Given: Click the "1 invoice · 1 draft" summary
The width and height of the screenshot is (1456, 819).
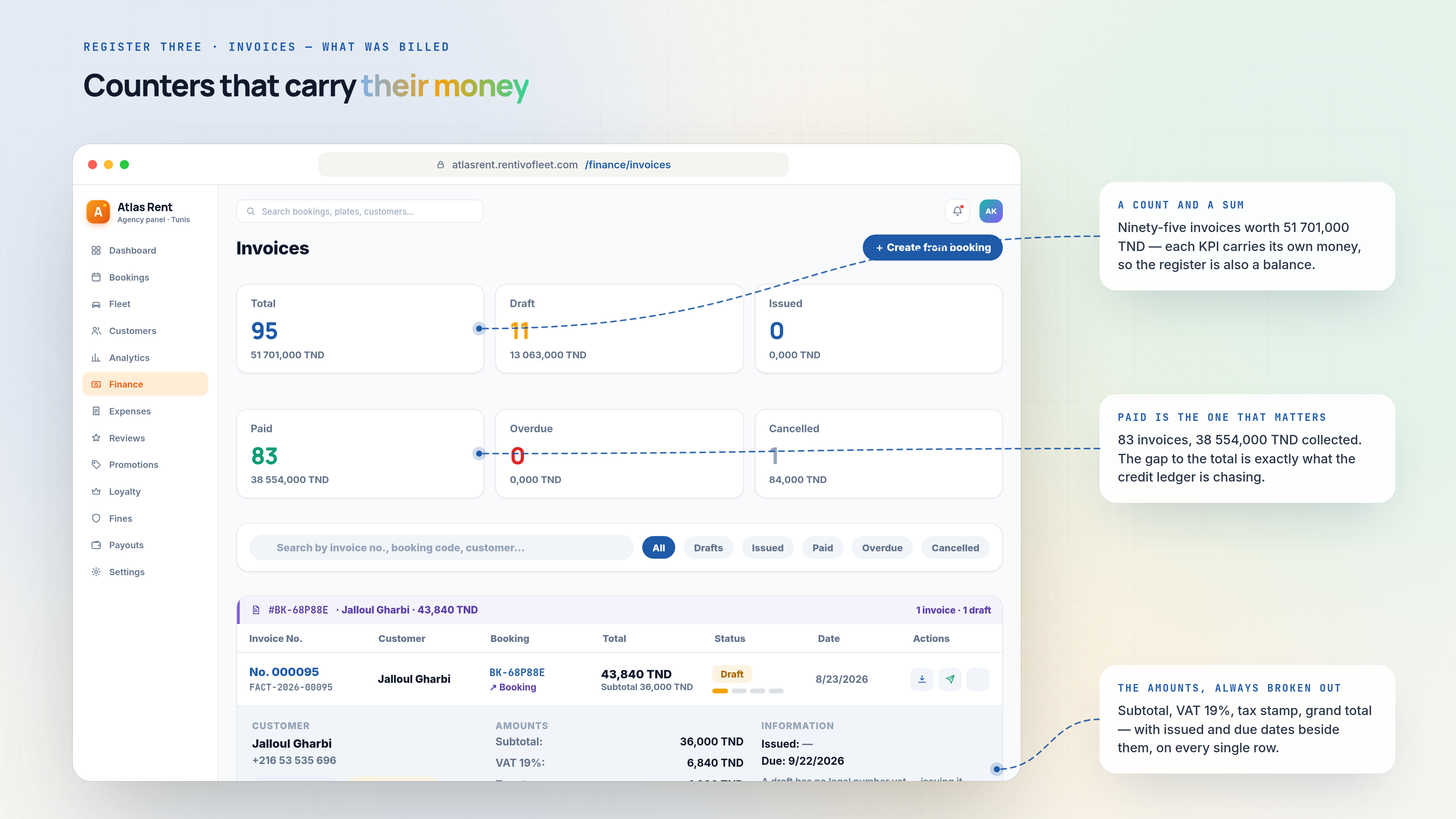Looking at the screenshot, I should point(953,610).
